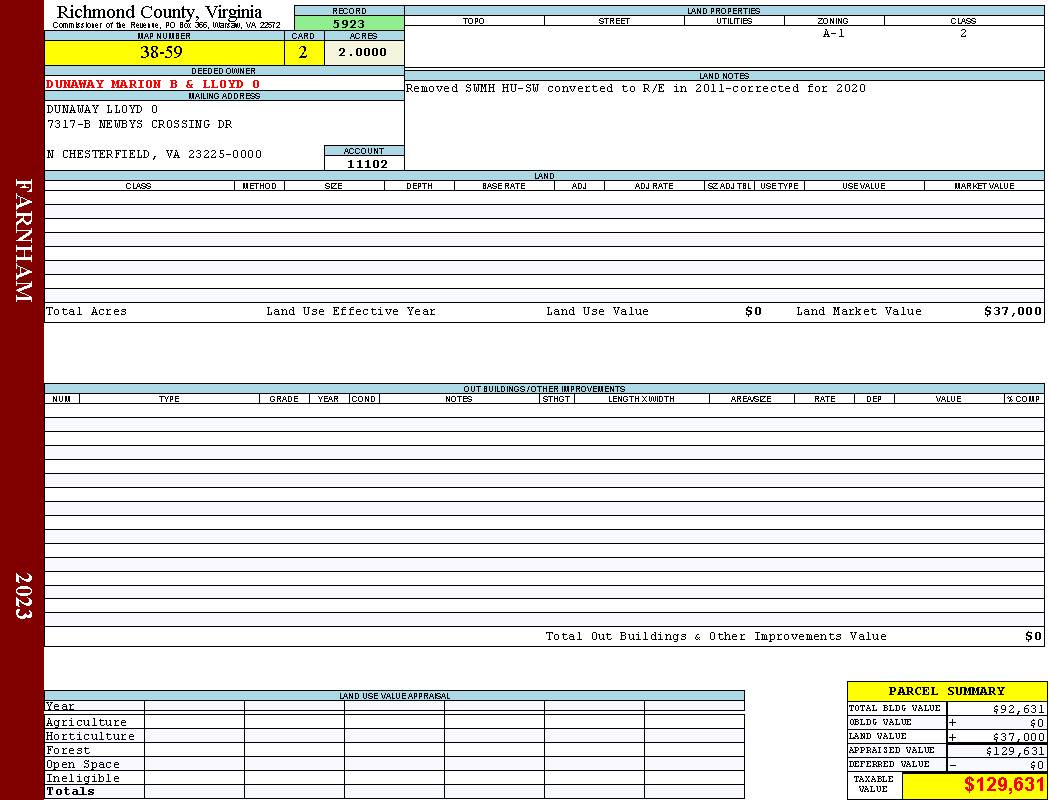This screenshot has width=1050, height=800.
Task: Click the Total Acres label
Action: (86, 311)
